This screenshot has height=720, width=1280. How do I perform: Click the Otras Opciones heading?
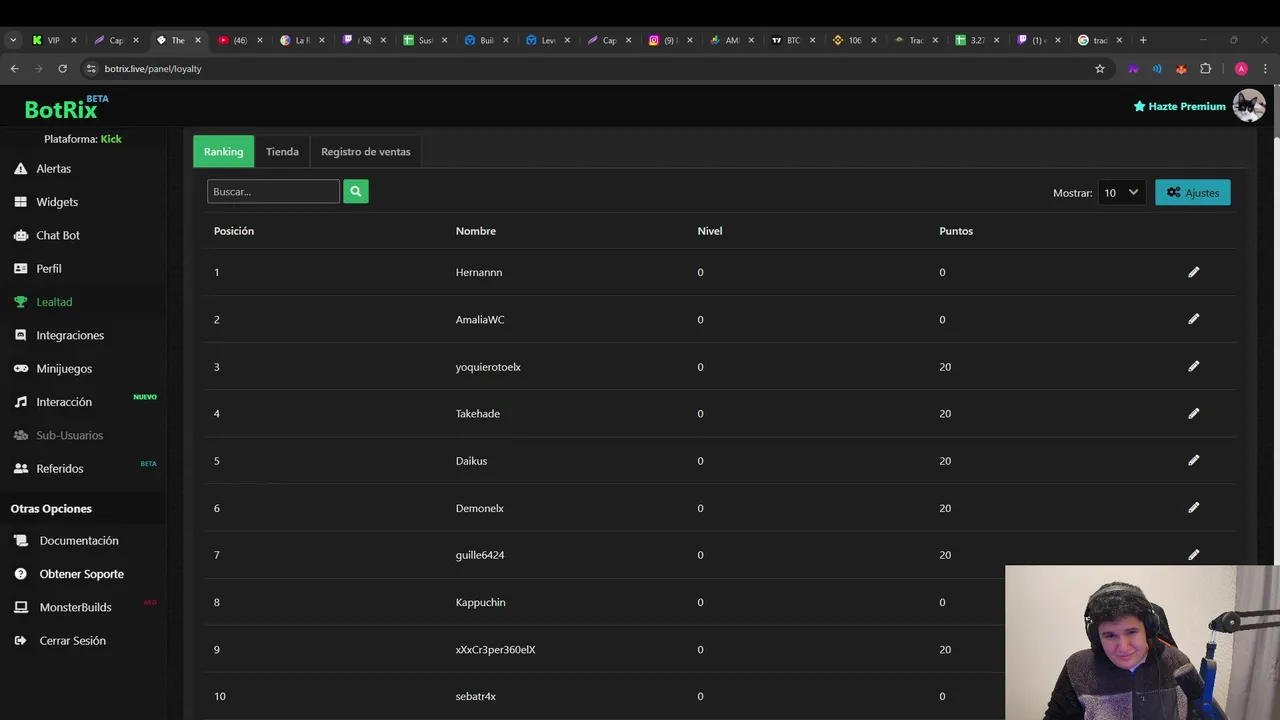tap(51, 509)
